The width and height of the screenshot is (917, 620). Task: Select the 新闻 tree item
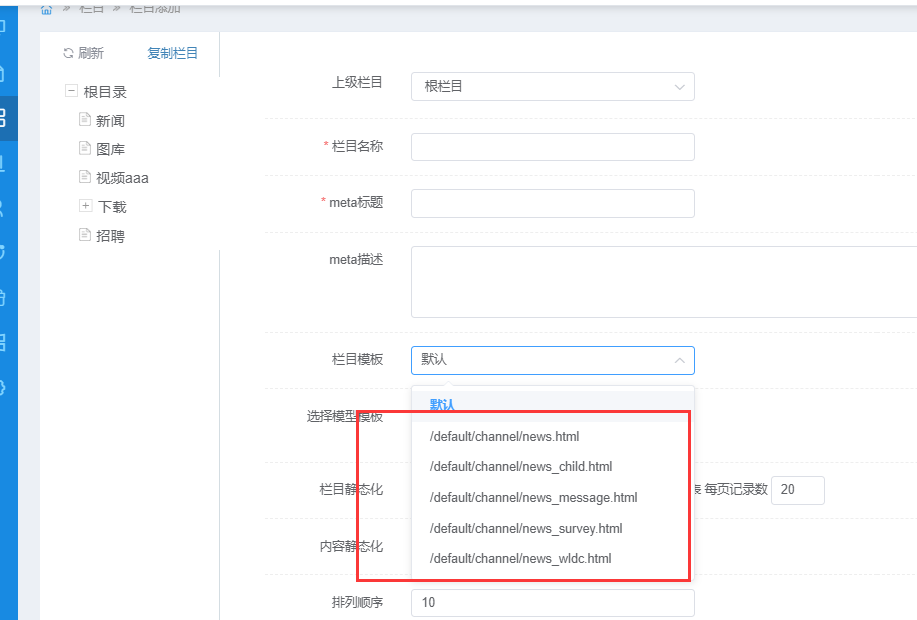(111, 121)
